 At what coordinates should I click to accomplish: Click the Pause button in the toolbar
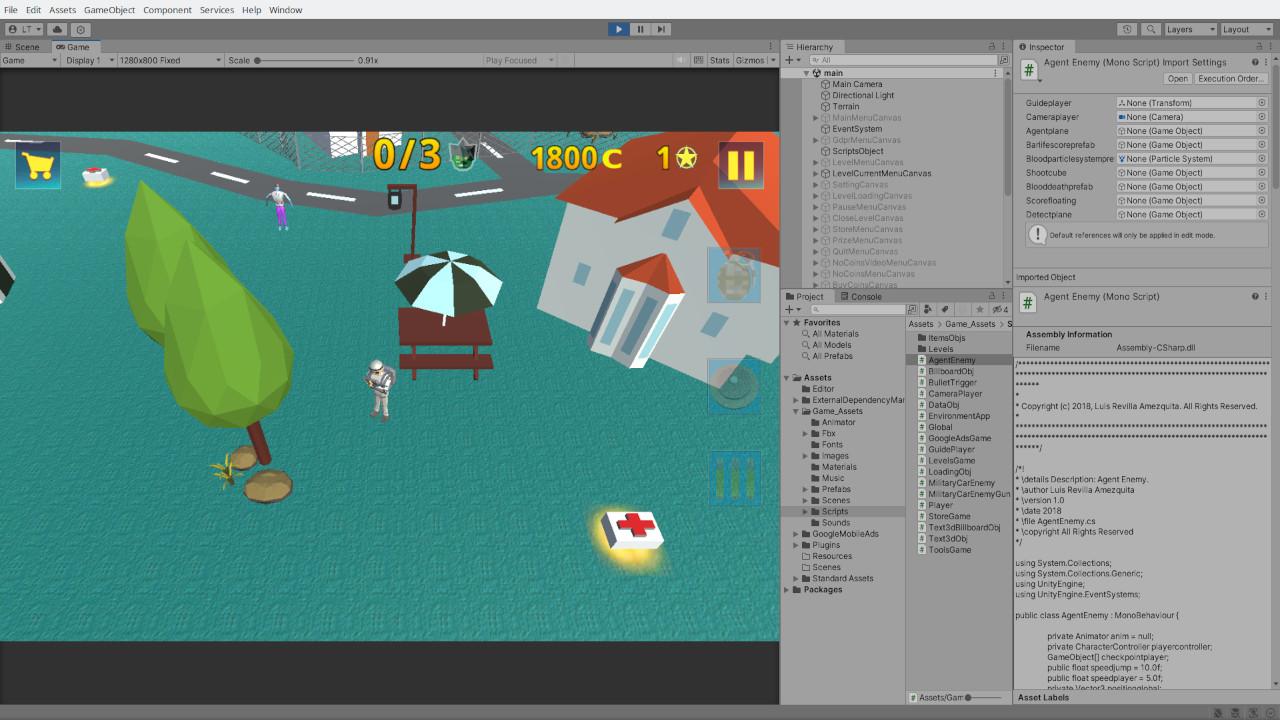click(640, 29)
